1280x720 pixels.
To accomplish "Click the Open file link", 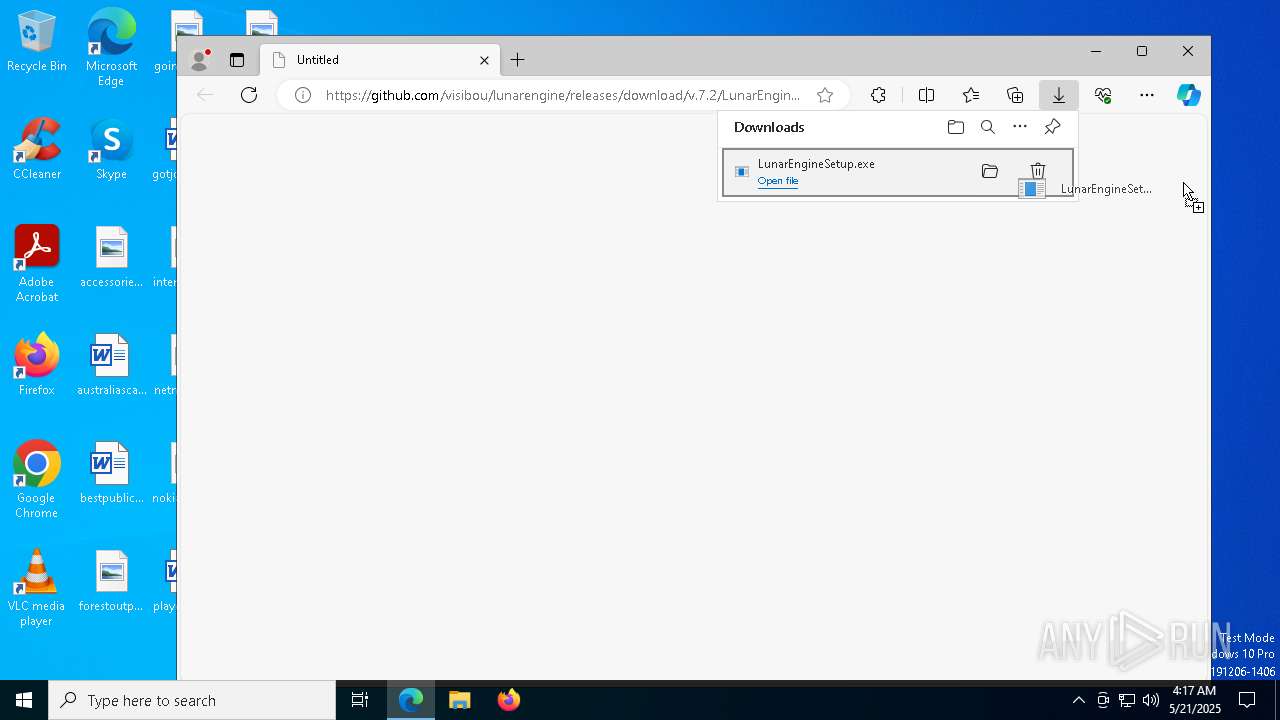I will coord(778,181).
